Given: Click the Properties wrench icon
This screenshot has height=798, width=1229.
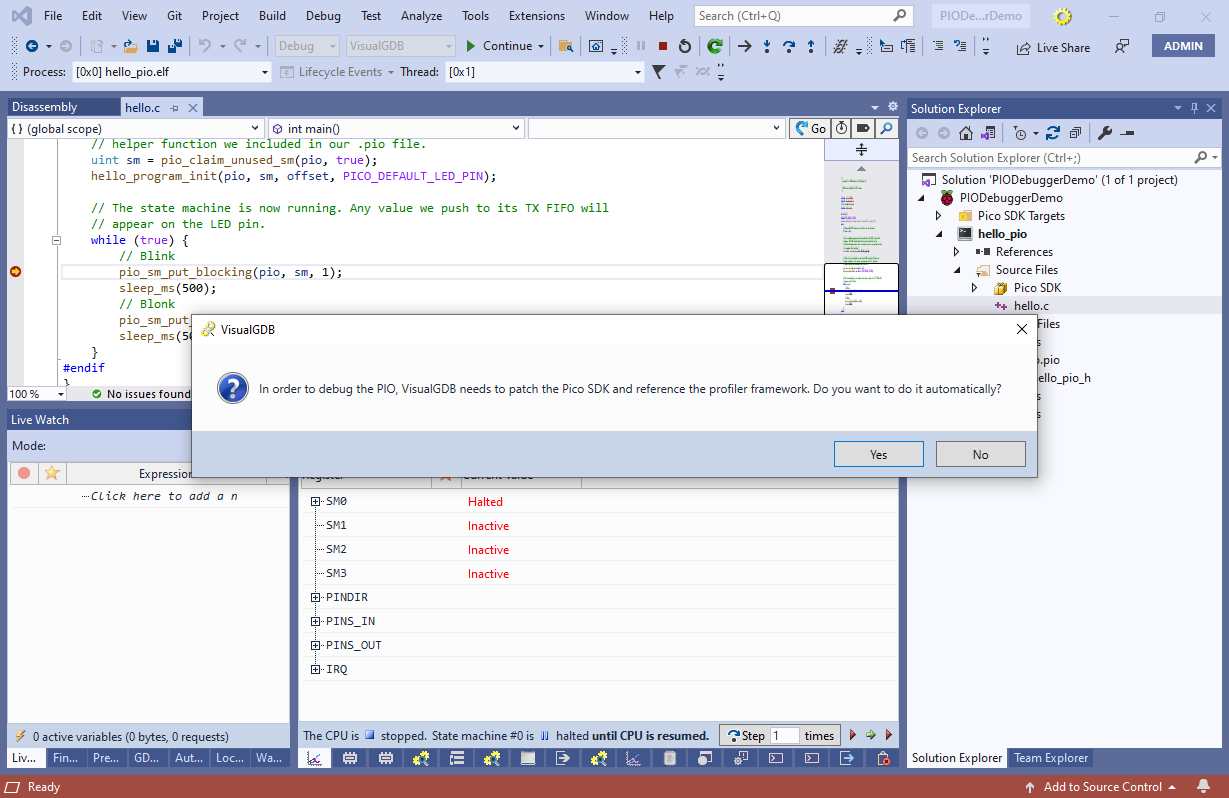Looking at the screenshot, I should (x=1105, y=133).
